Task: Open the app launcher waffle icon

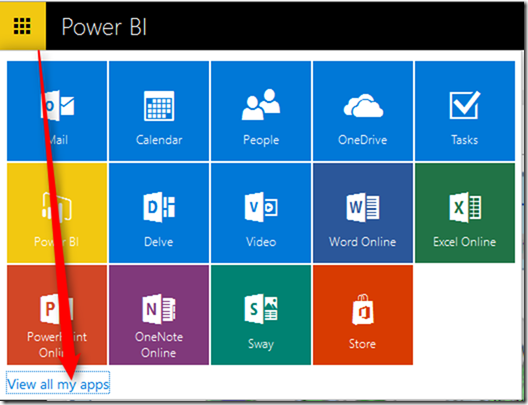Action: (x=22, y=26)
